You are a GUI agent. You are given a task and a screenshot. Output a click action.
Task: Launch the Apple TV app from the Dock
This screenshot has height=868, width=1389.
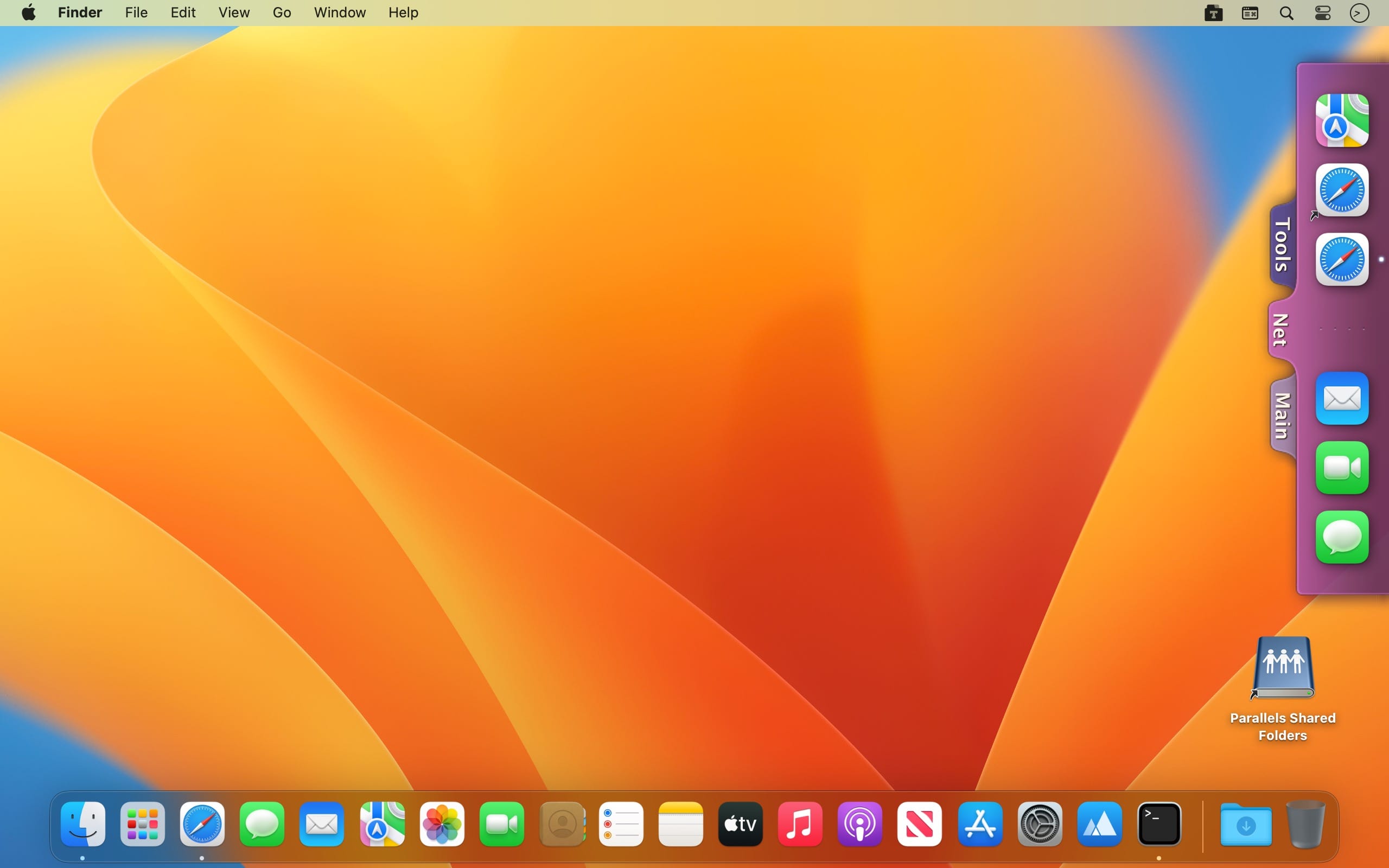[741, 824]
